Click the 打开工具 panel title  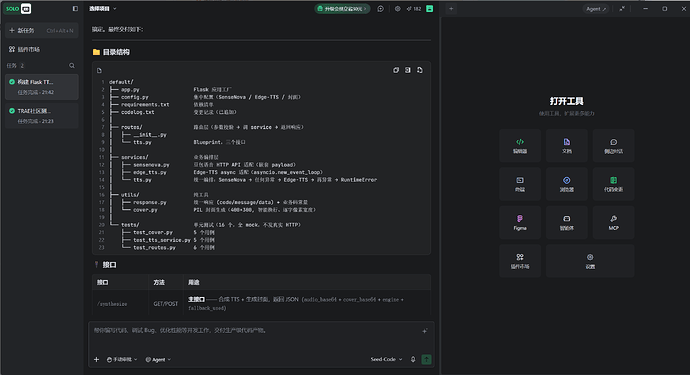coord(566,101)
